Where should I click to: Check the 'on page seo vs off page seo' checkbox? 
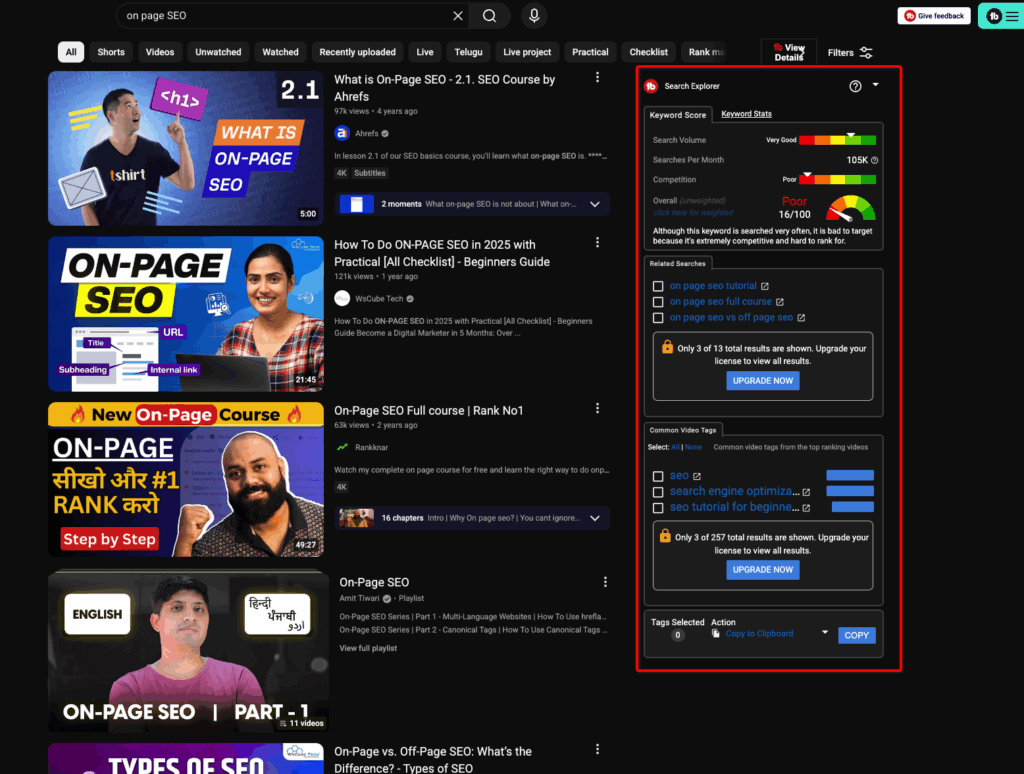point(658,317)
